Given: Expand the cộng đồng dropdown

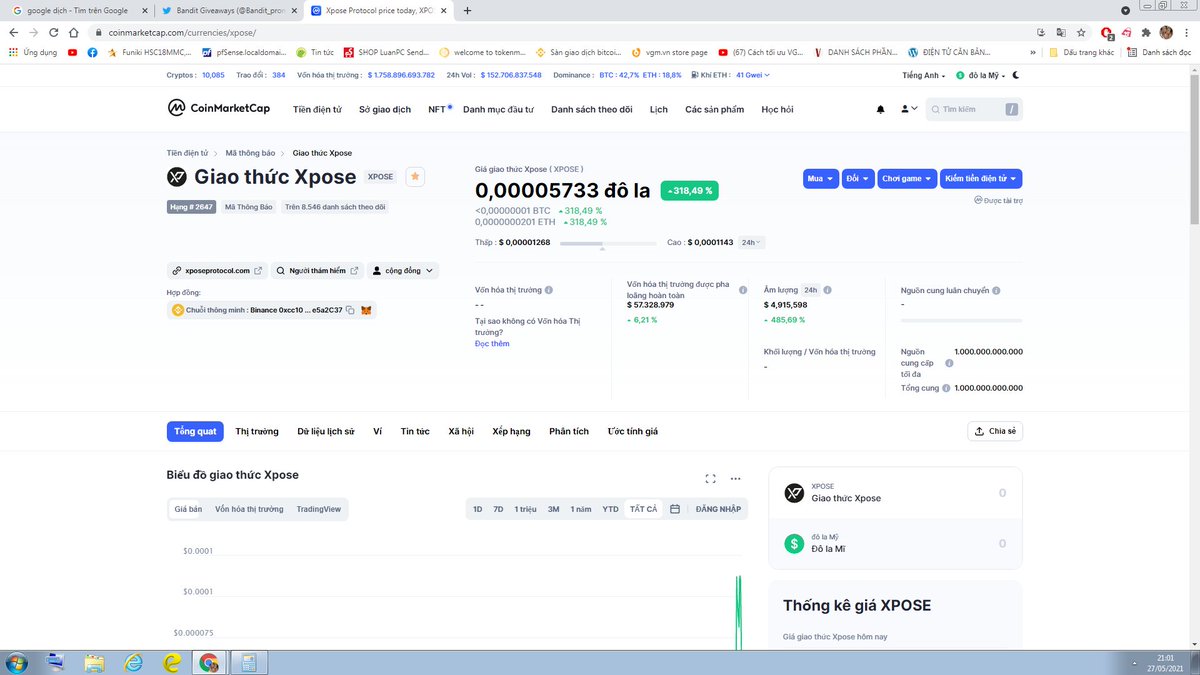Looking at the screenshot, I should click(x=403, y=270).
